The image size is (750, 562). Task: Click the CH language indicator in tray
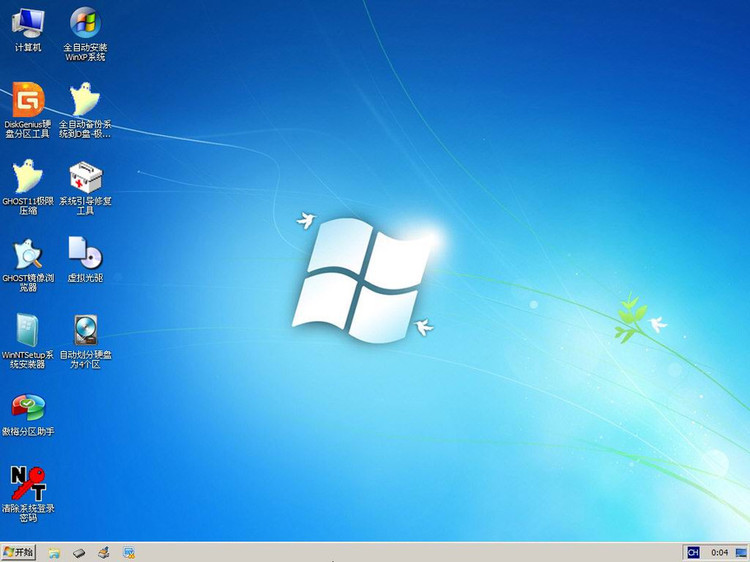(x=693, y=552)
